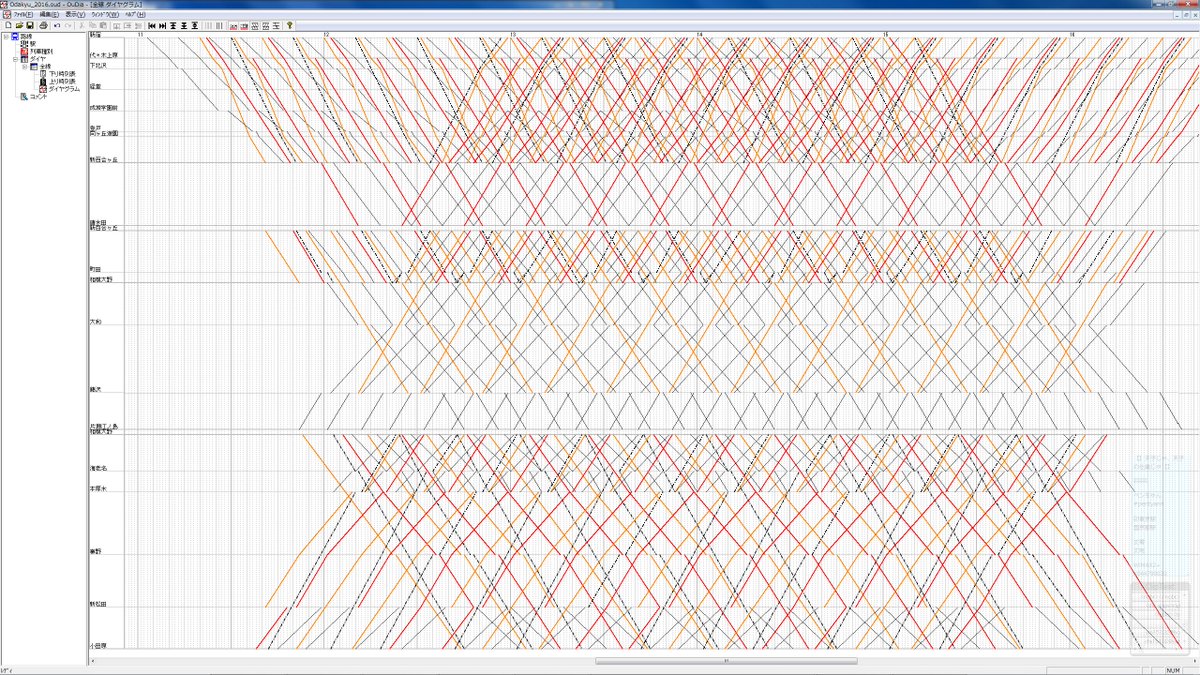Viewport: 1200px width, 675px height.
Task: Click the NUM indicator in status bar
Action: click(1172, 670)
